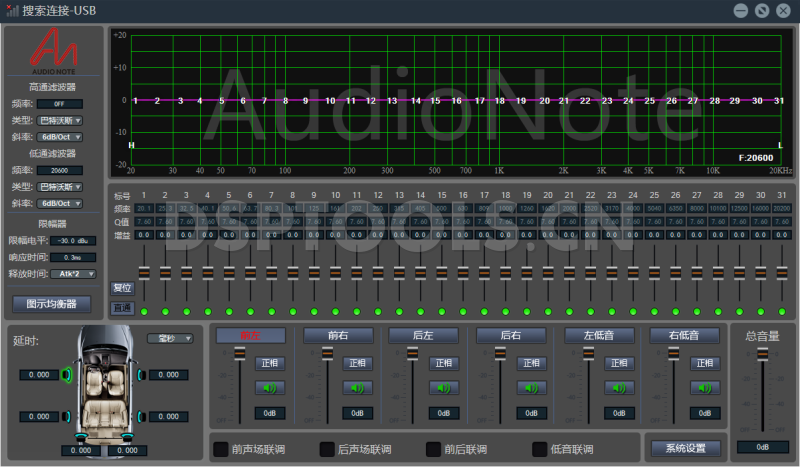Select the 后左 channel tab
800x467 pixels.
tap(423, 335)
